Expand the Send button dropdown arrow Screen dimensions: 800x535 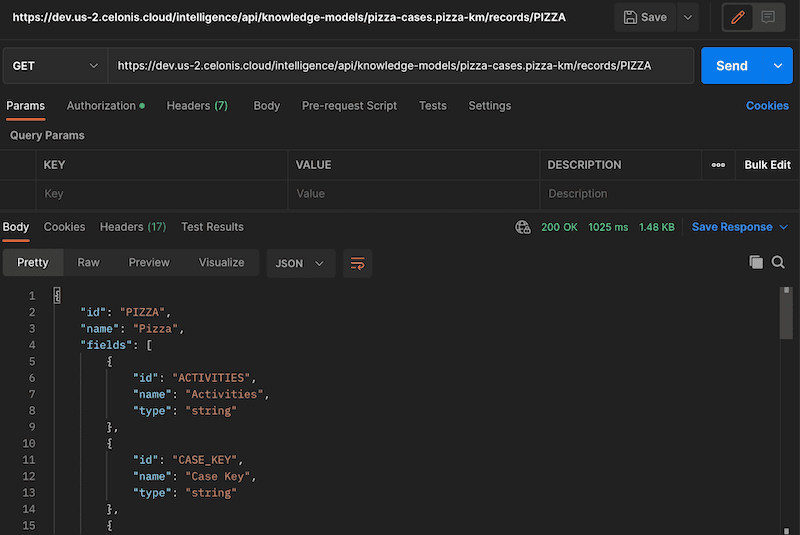click(x=778, y=66)
